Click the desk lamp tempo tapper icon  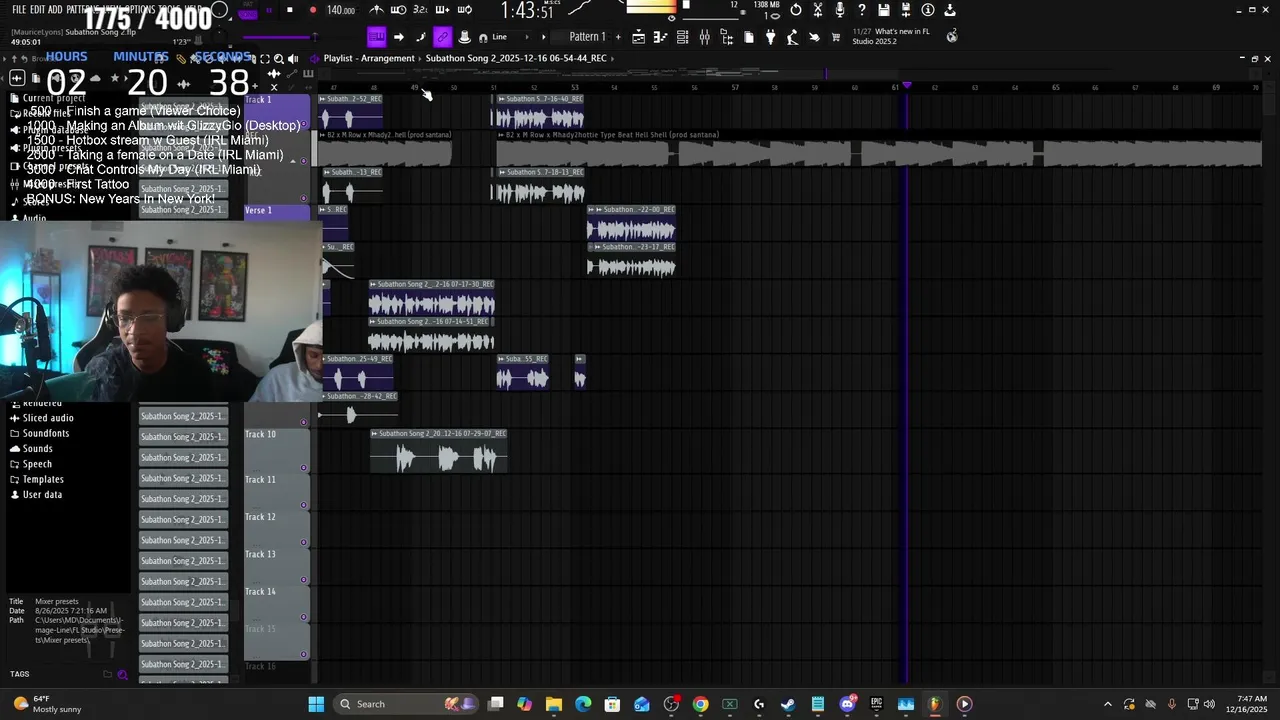(x=792, y=37)
